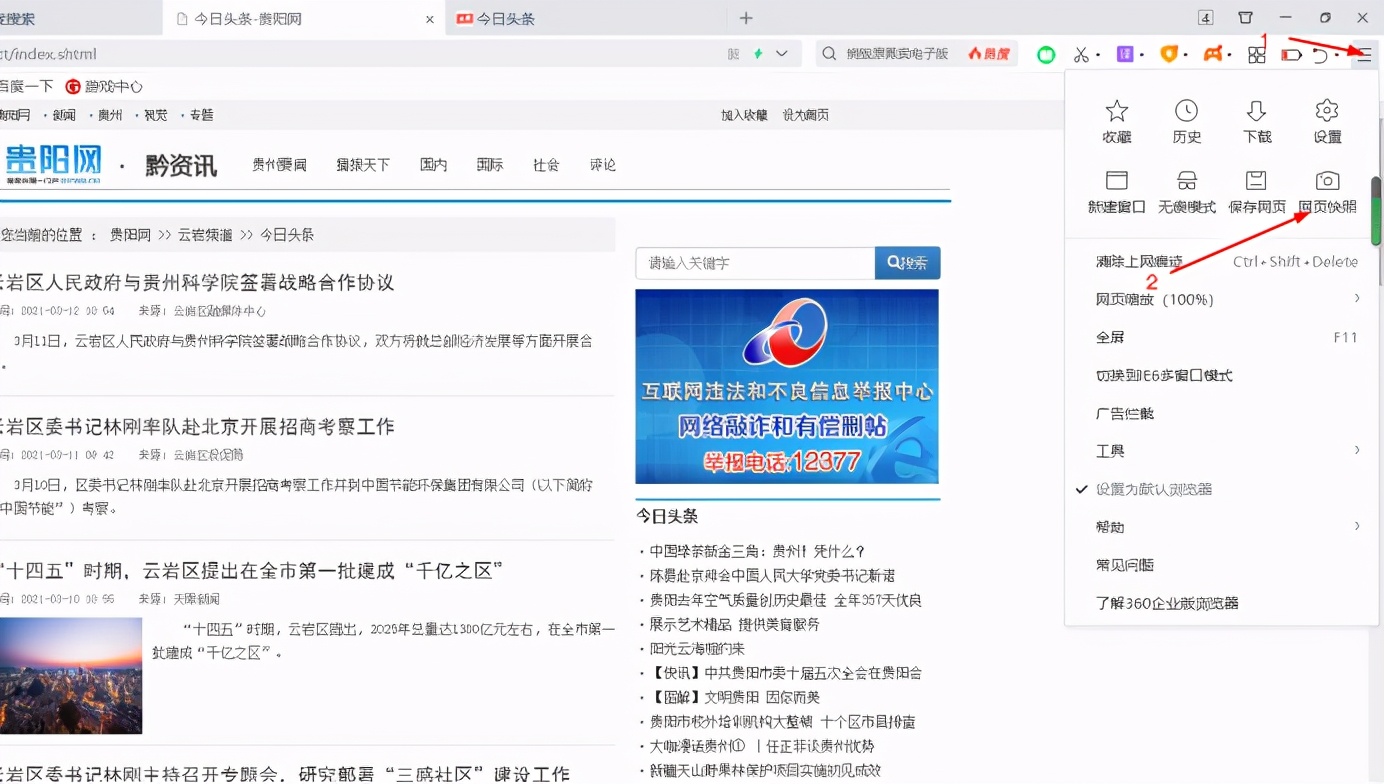Click the 互联网违法和不良信息举报中心 banner
Viewport: 1384px width, 784px height.
pos(787,386)
